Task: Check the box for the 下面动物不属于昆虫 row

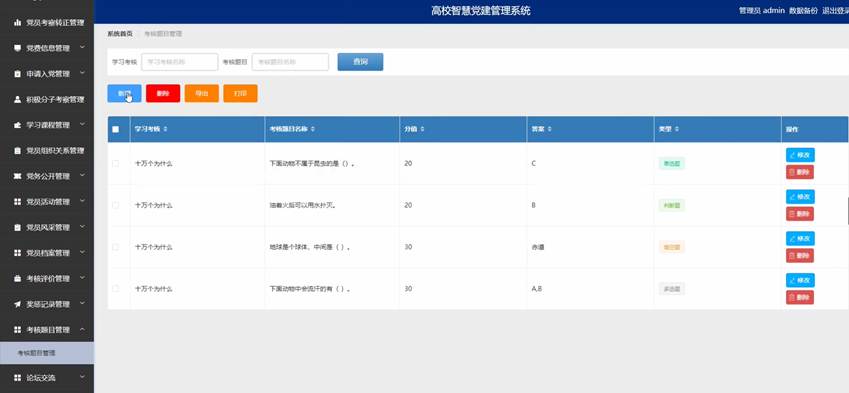Action: pos(115,163)
